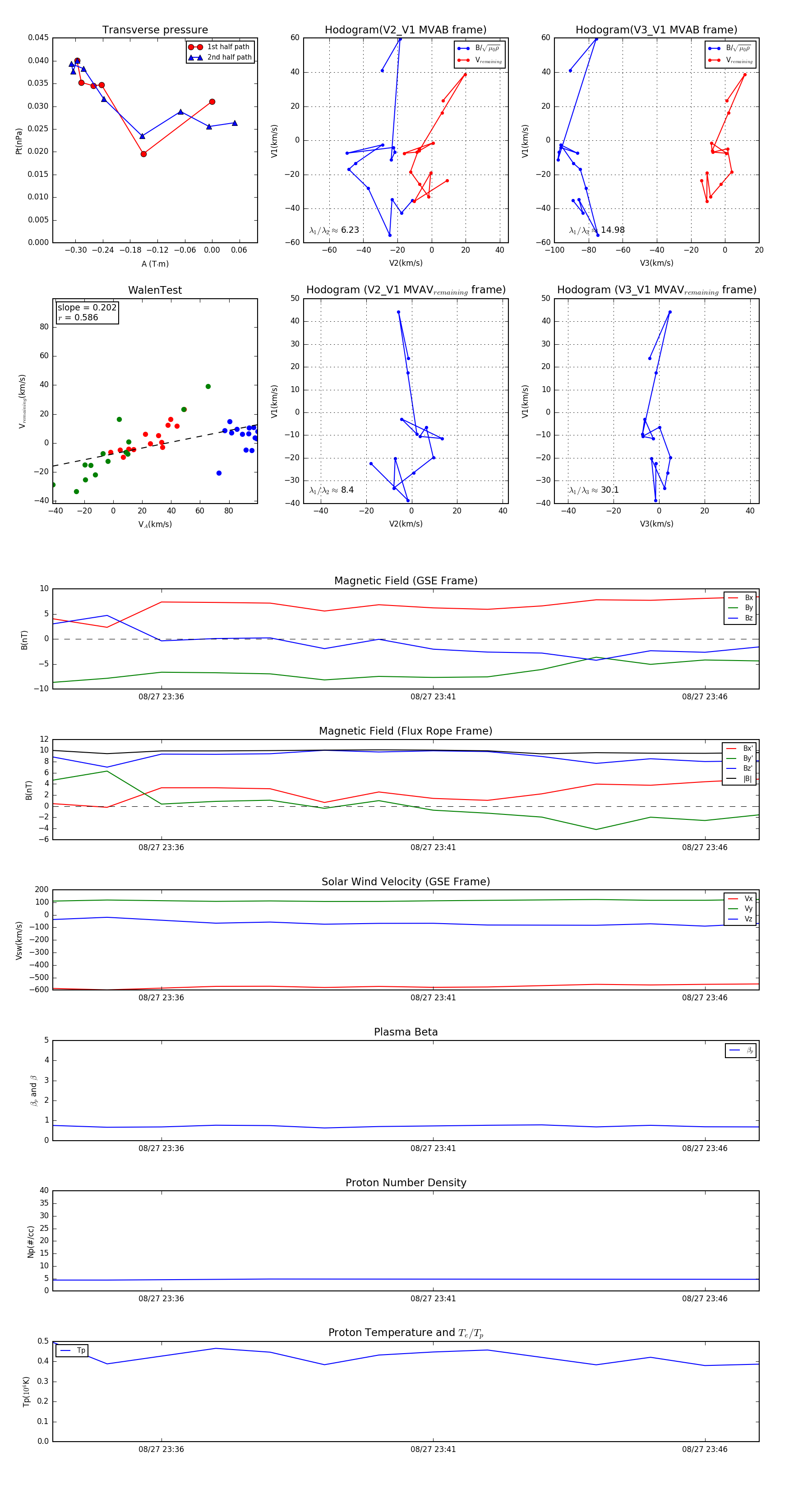Viewport: 812px width, 1489px height.
Task: Click the 'A (T·m)' x-axis label
Action: coord(155,264)
